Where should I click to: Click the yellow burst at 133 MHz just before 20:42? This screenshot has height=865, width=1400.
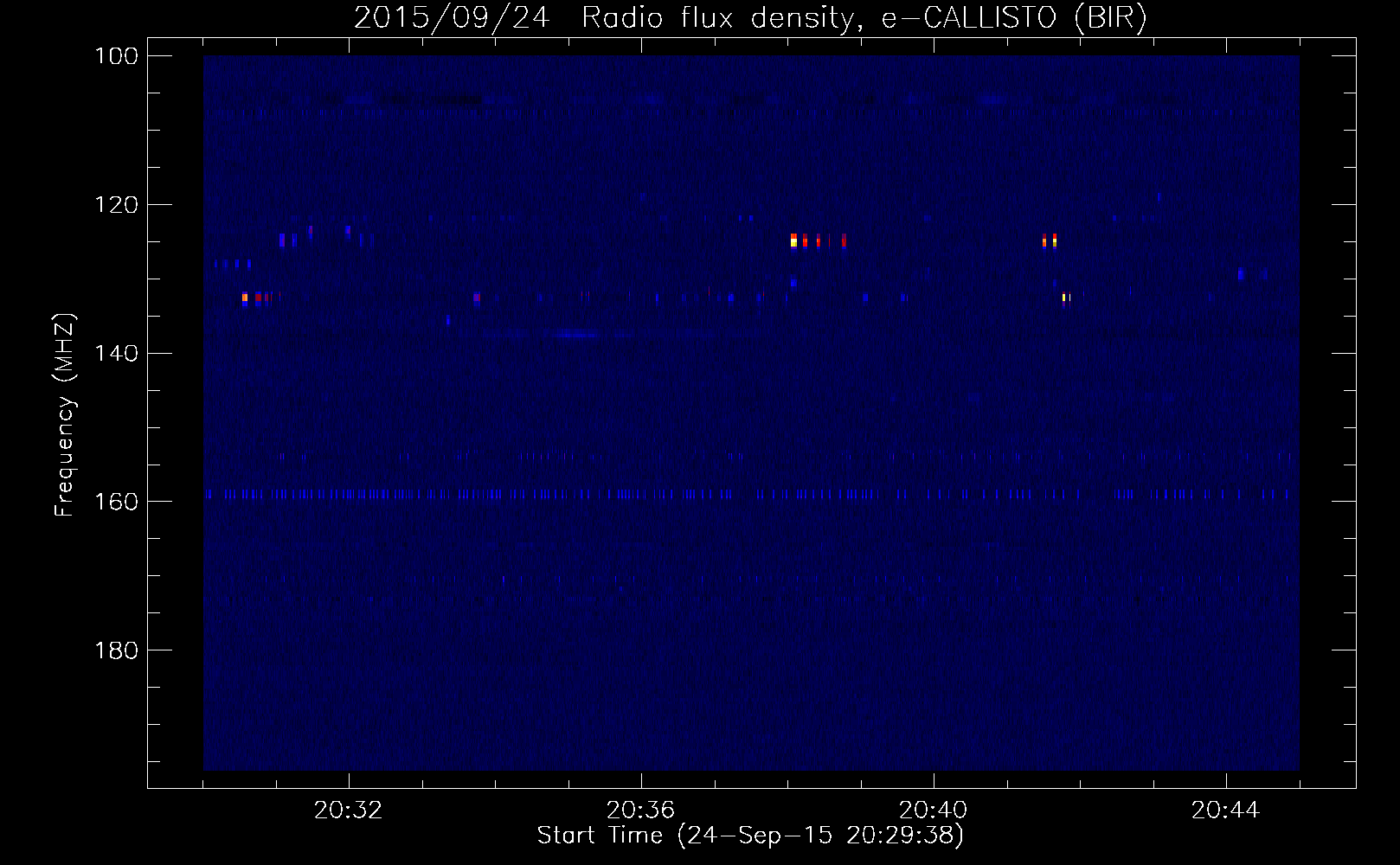coord(1065,298)
